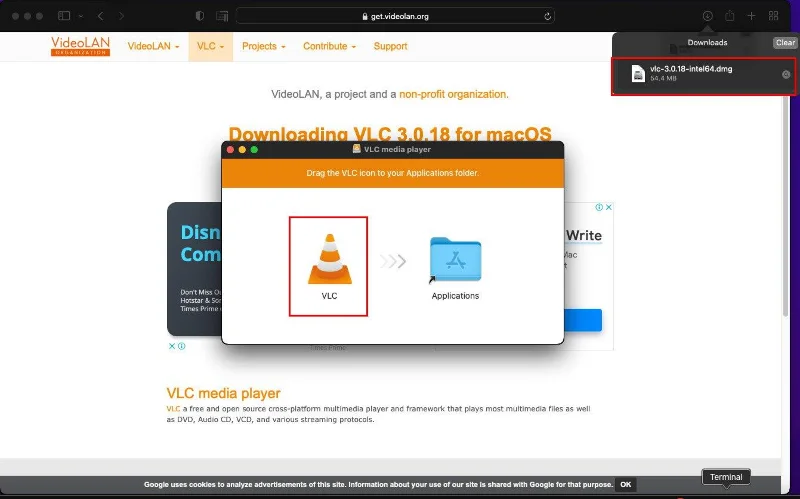The width and height of the screenshot is (800, 499).
Task: Reload the page from address bar
Action: click(547, 16)
